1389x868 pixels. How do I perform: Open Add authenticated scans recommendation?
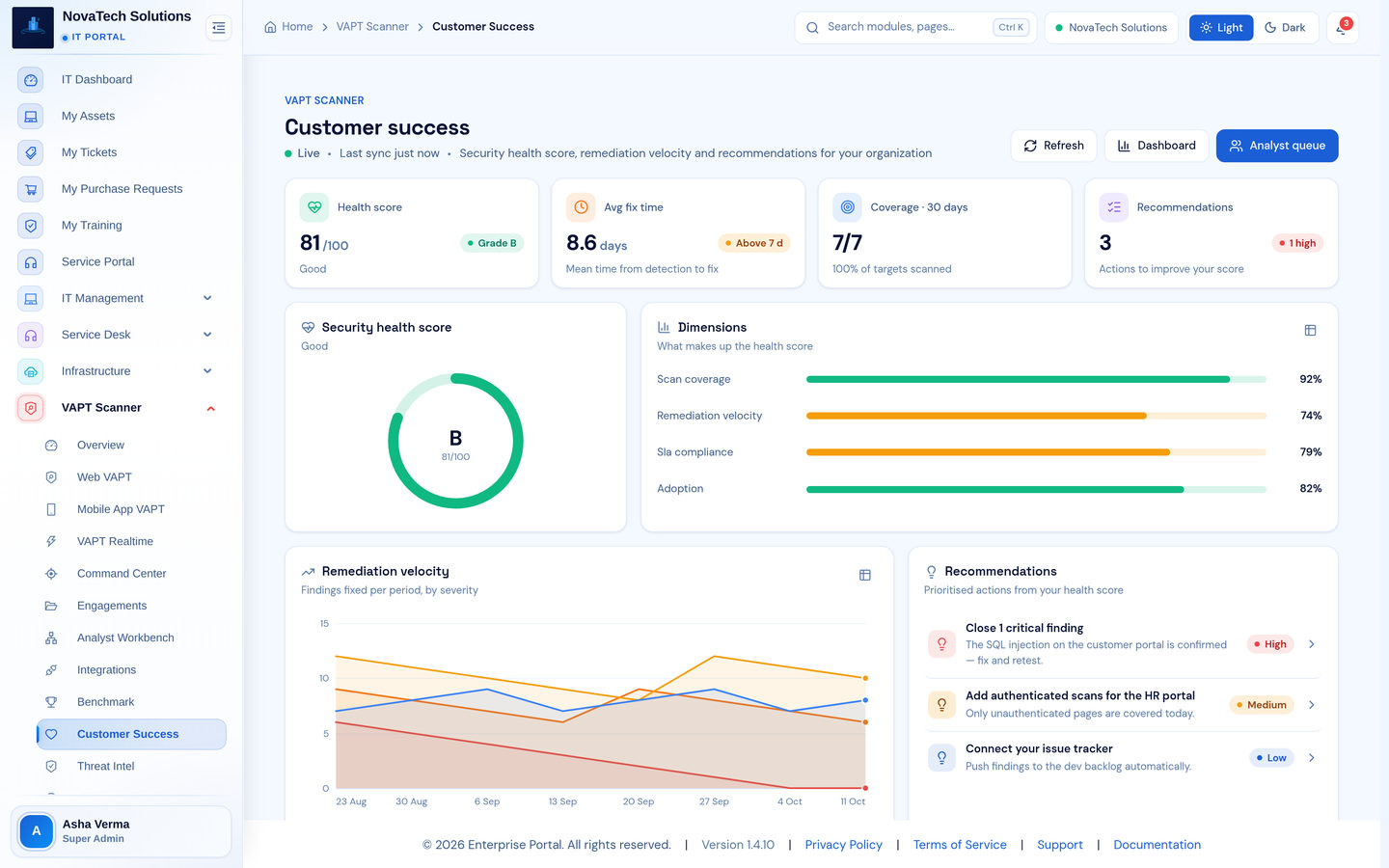tap(1123, 704)
